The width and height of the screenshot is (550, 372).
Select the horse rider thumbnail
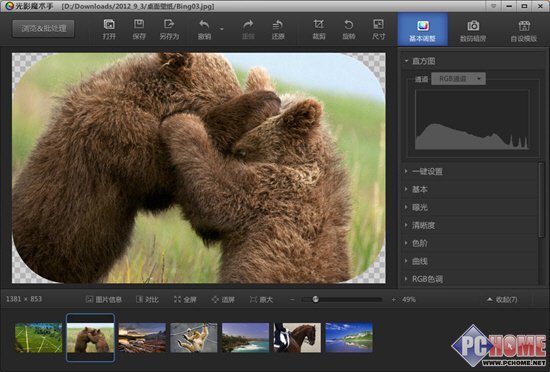(297, 338)
